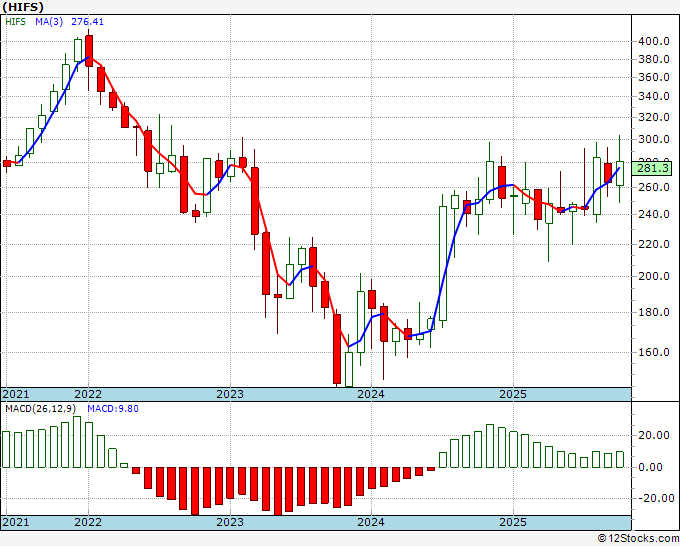The image size is (680, 546).
Task: Click the 360.0 price axis label
Action: (x=654, y=78)
